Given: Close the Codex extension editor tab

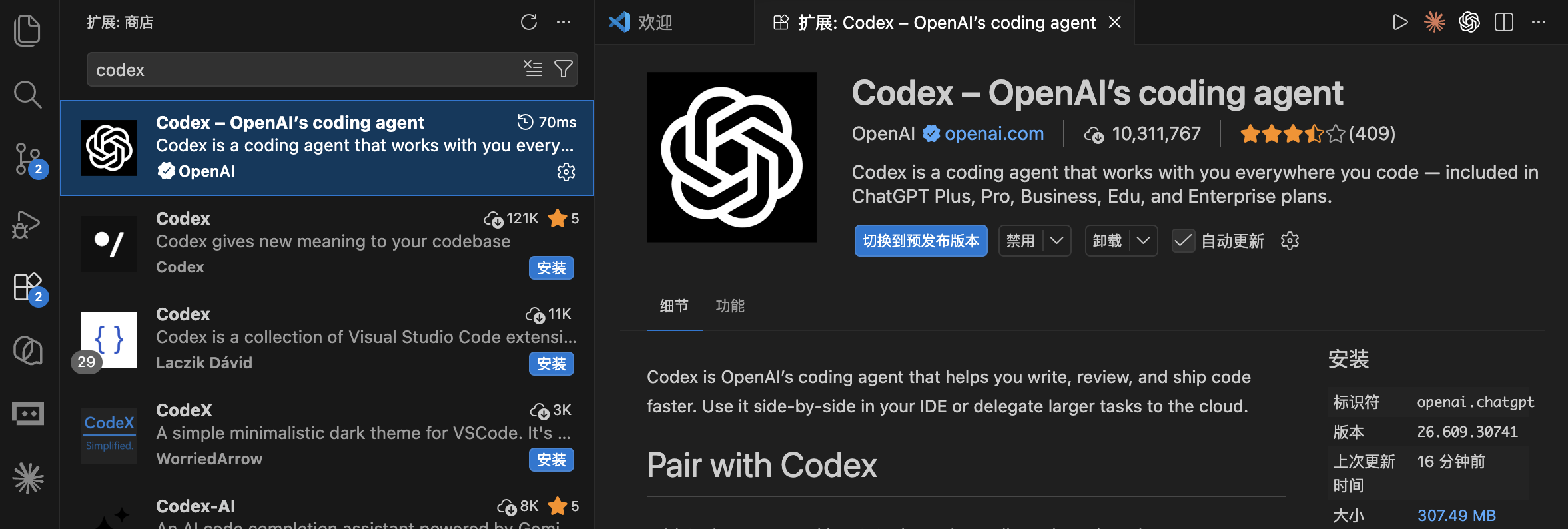Looking at the screenshot, I should click(x=1114, y=23).
